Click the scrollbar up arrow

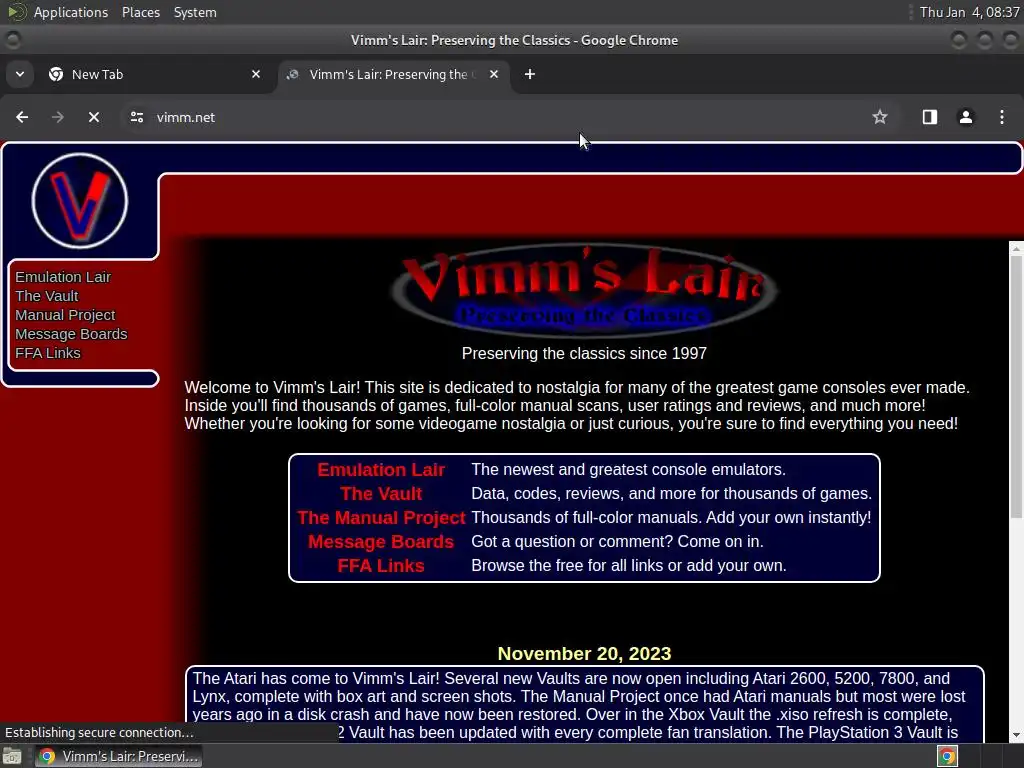pyautogui.click(x=1016, y=249)
